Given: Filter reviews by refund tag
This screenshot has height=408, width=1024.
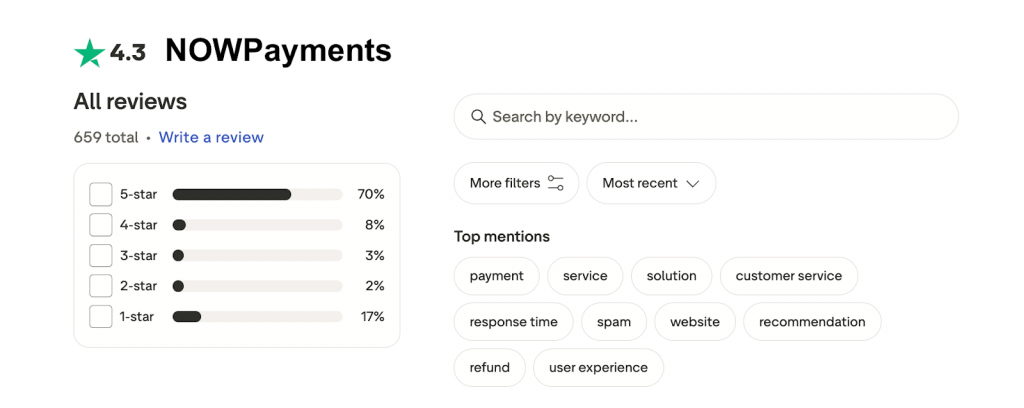Looking at the screenshot, I should tap(489, 367).
